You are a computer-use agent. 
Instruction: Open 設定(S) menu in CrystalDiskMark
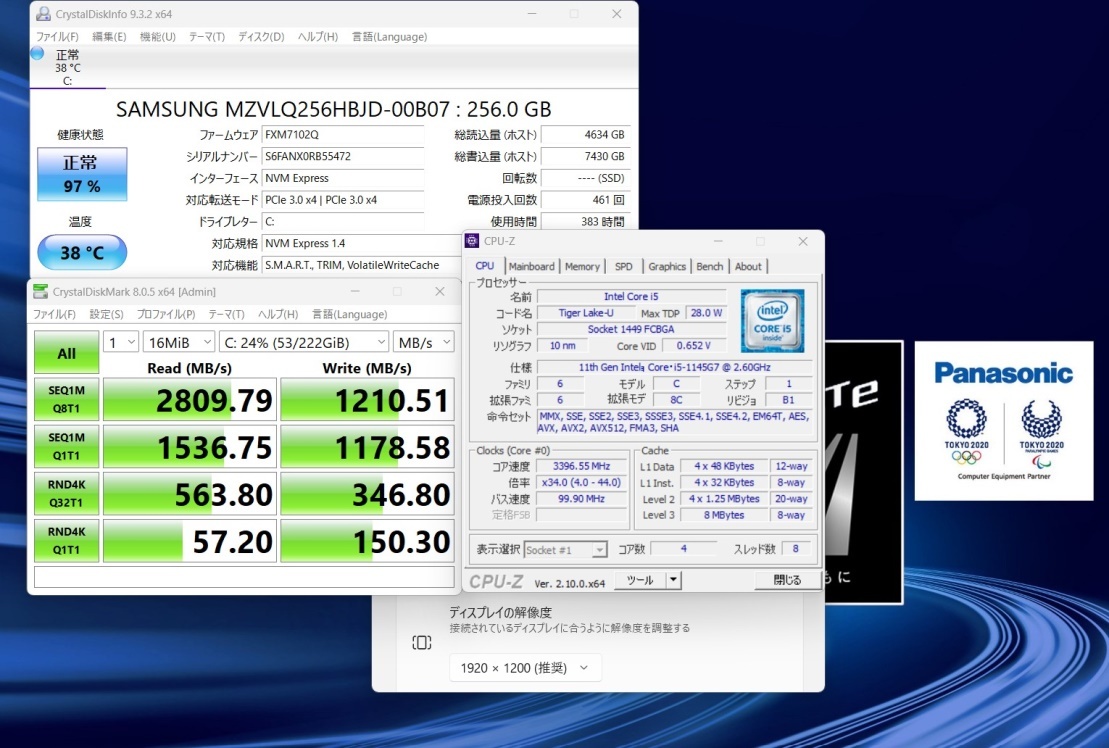point(106,314)
